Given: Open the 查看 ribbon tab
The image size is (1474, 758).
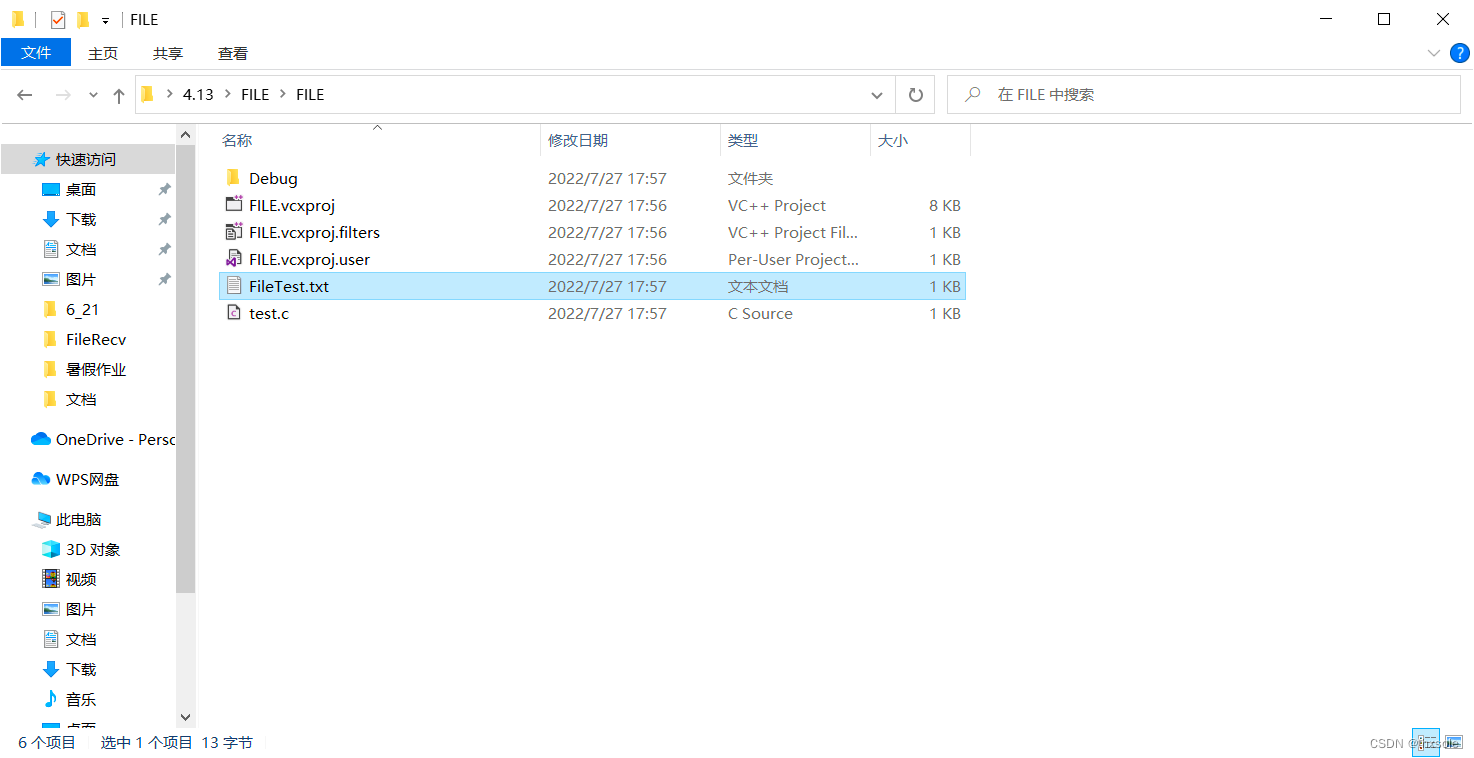Looking at the screenshot, I should [x=233, y=53].
